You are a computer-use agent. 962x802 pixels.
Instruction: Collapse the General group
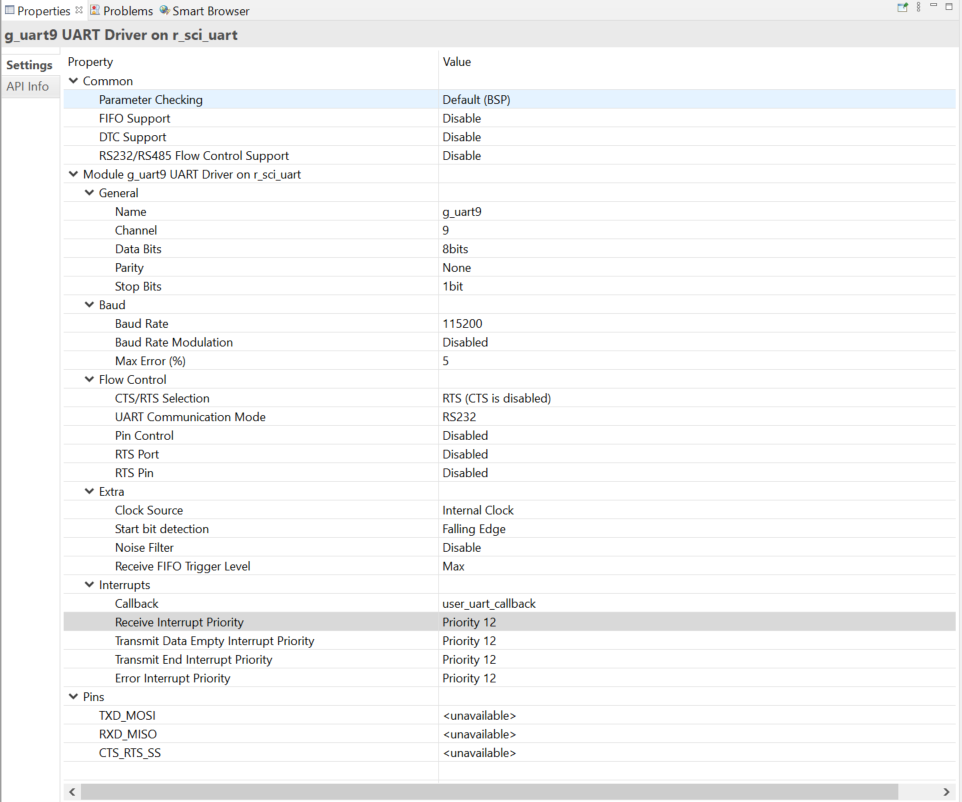pyautogui.click(x=90, y=193)
